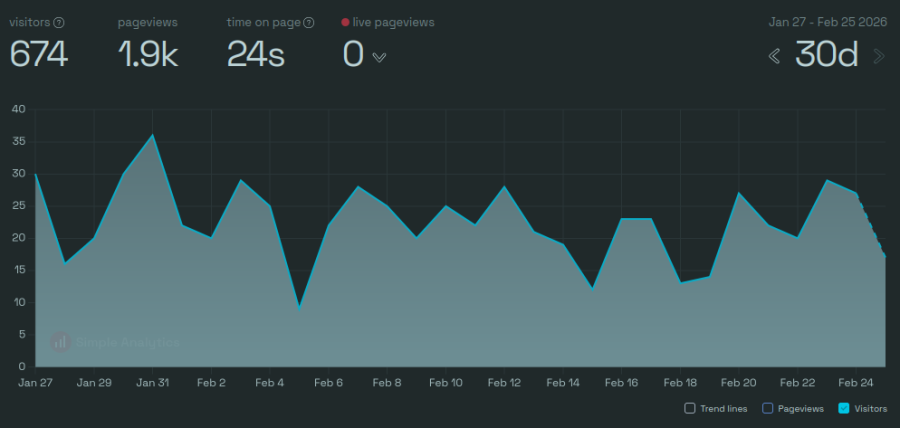Select the Feb 5 lowest point on chart
The image size is (900, 428).
[x=299, y=309]
